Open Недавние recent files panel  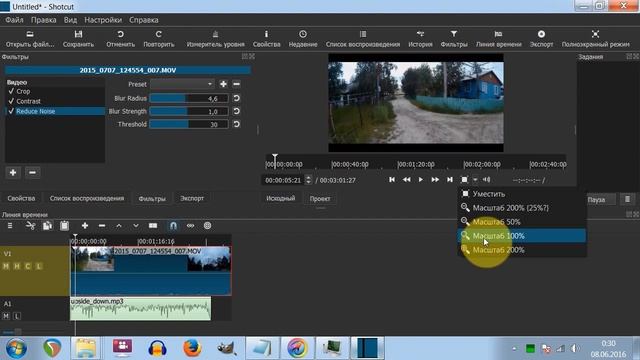pyautogui.click(x=303, y=39)
